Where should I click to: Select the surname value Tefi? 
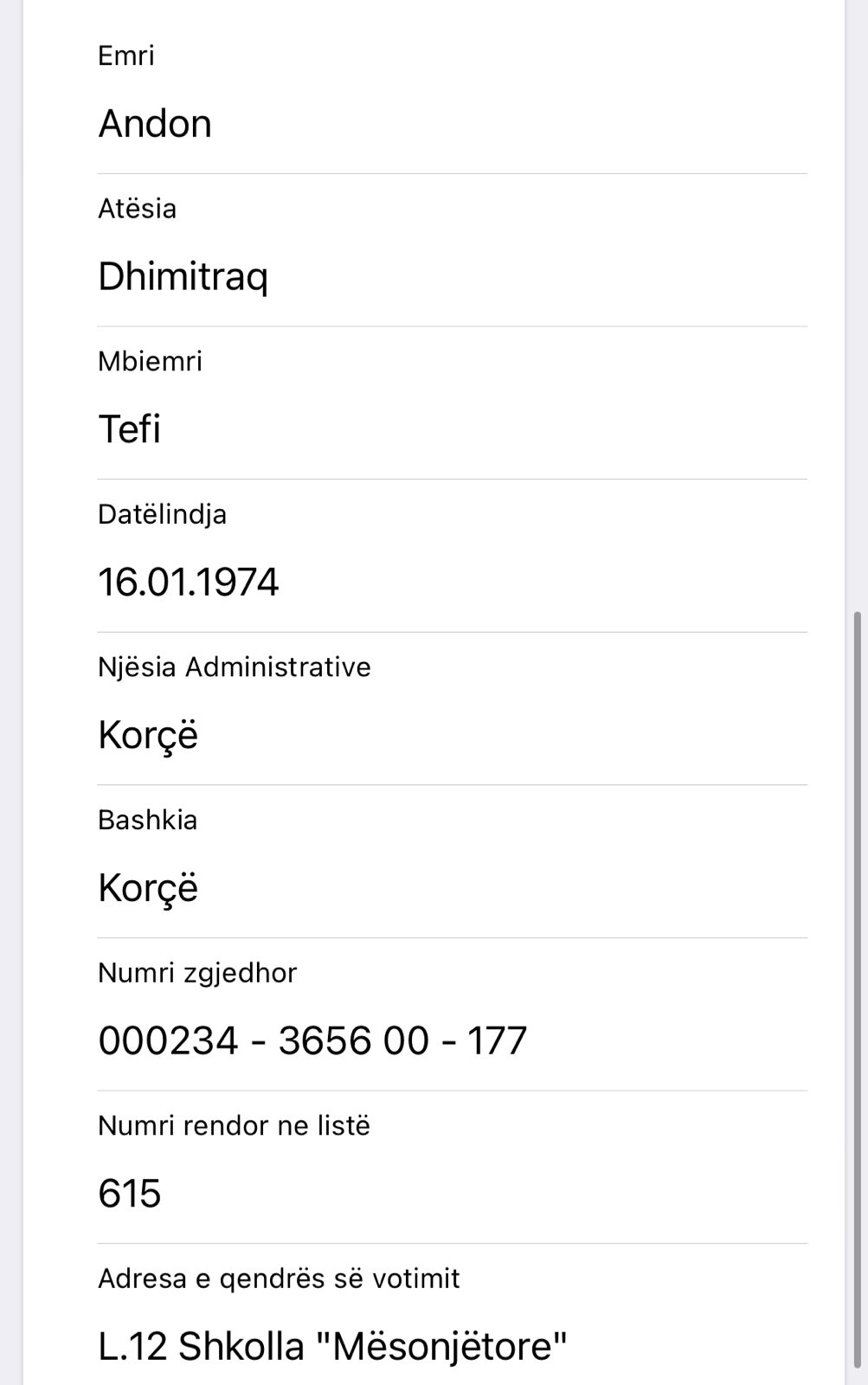pyautogui.click(x=130, y=429)
